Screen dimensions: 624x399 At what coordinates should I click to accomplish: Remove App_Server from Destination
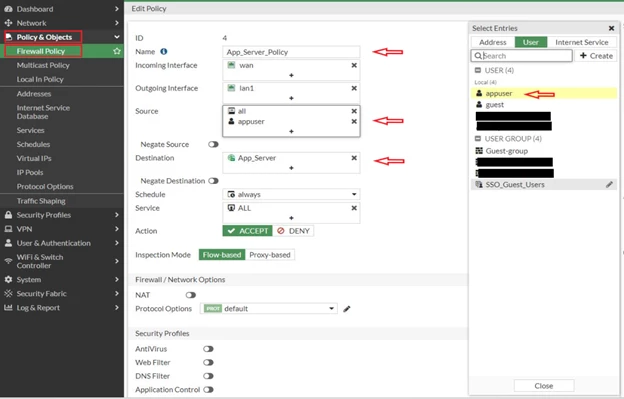tap(354, 158)
